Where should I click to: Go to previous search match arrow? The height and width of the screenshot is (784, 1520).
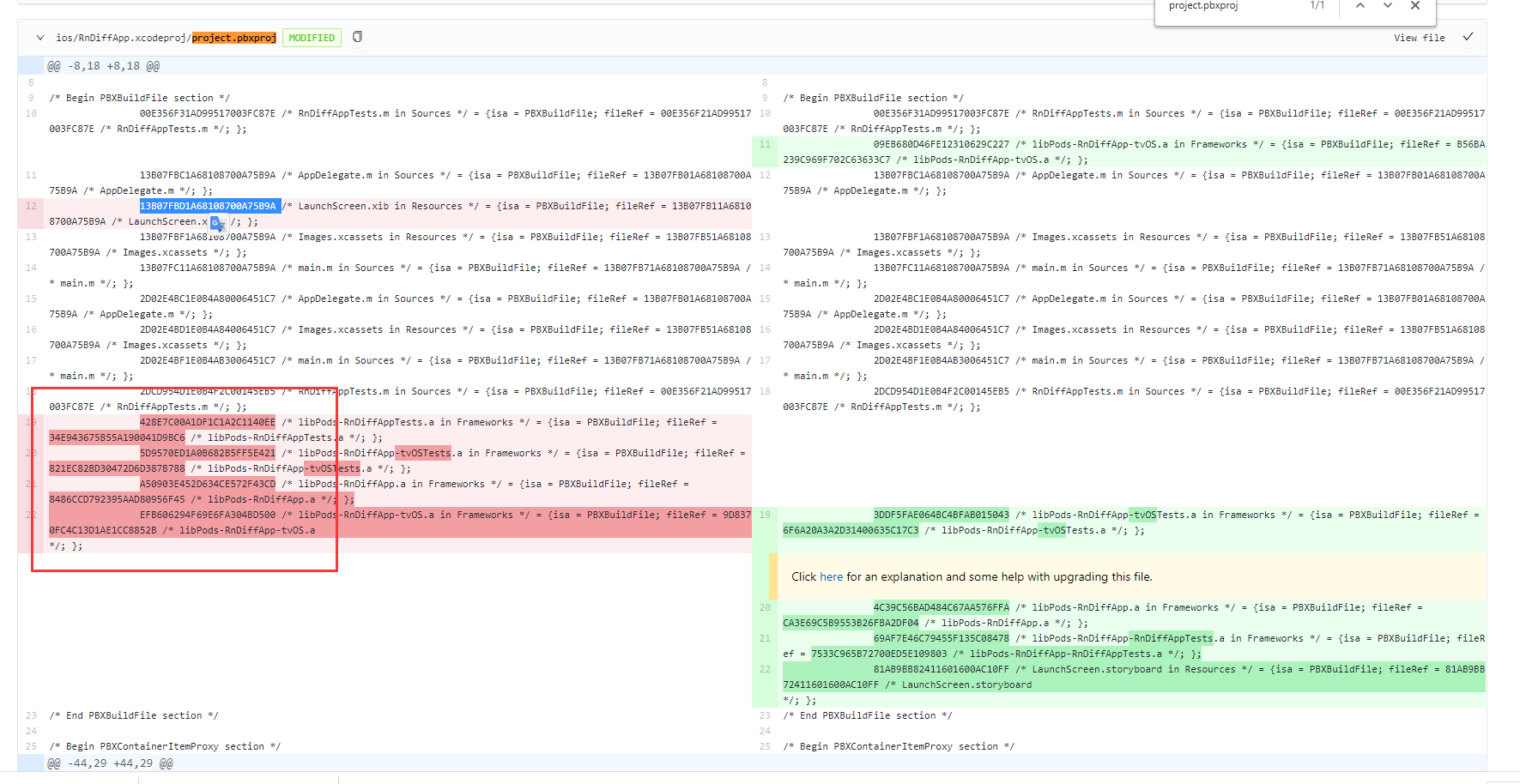coord(1360,6)
